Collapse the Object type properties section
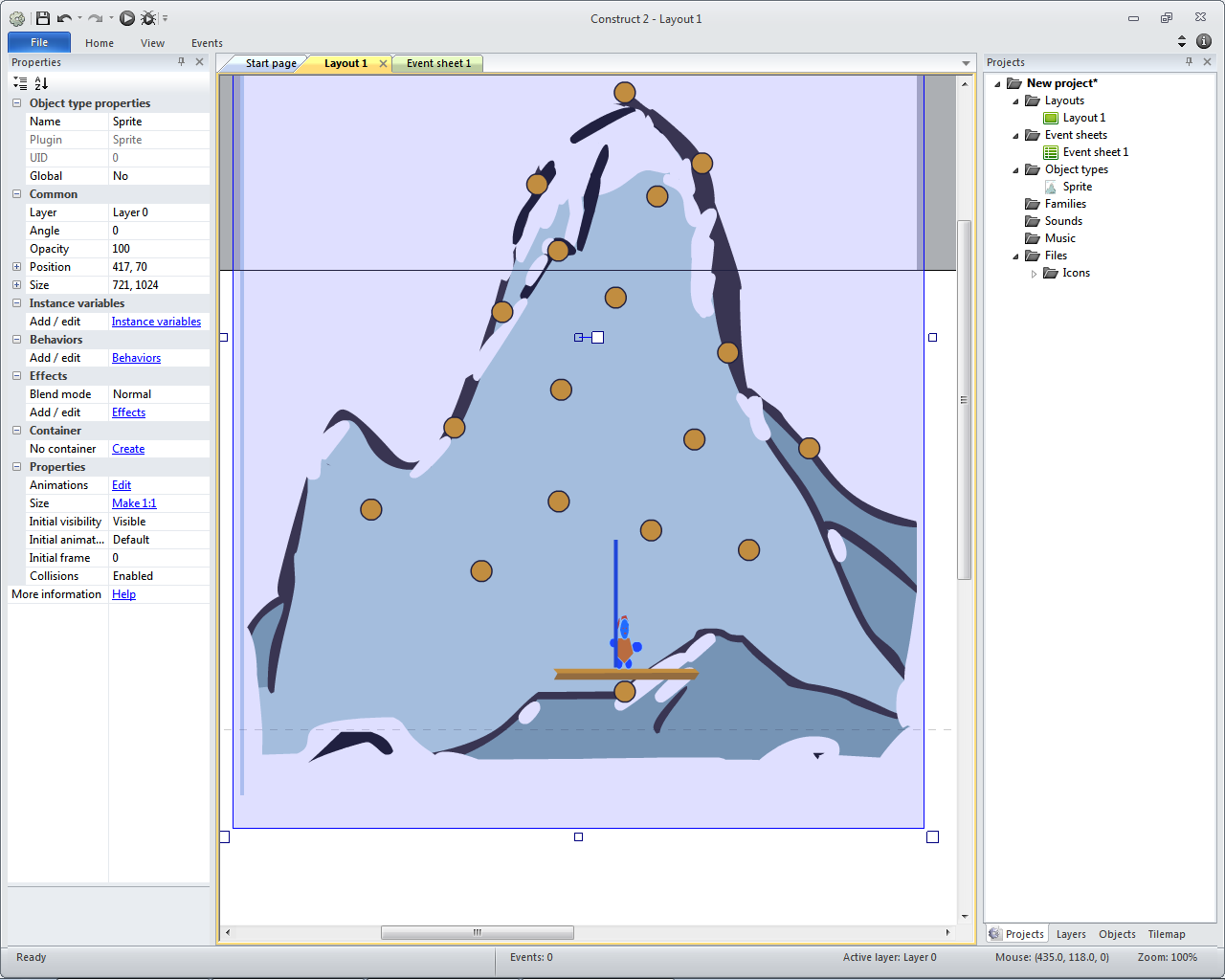This screenshot has height=980, width=1225. click(x=16, y=103)
